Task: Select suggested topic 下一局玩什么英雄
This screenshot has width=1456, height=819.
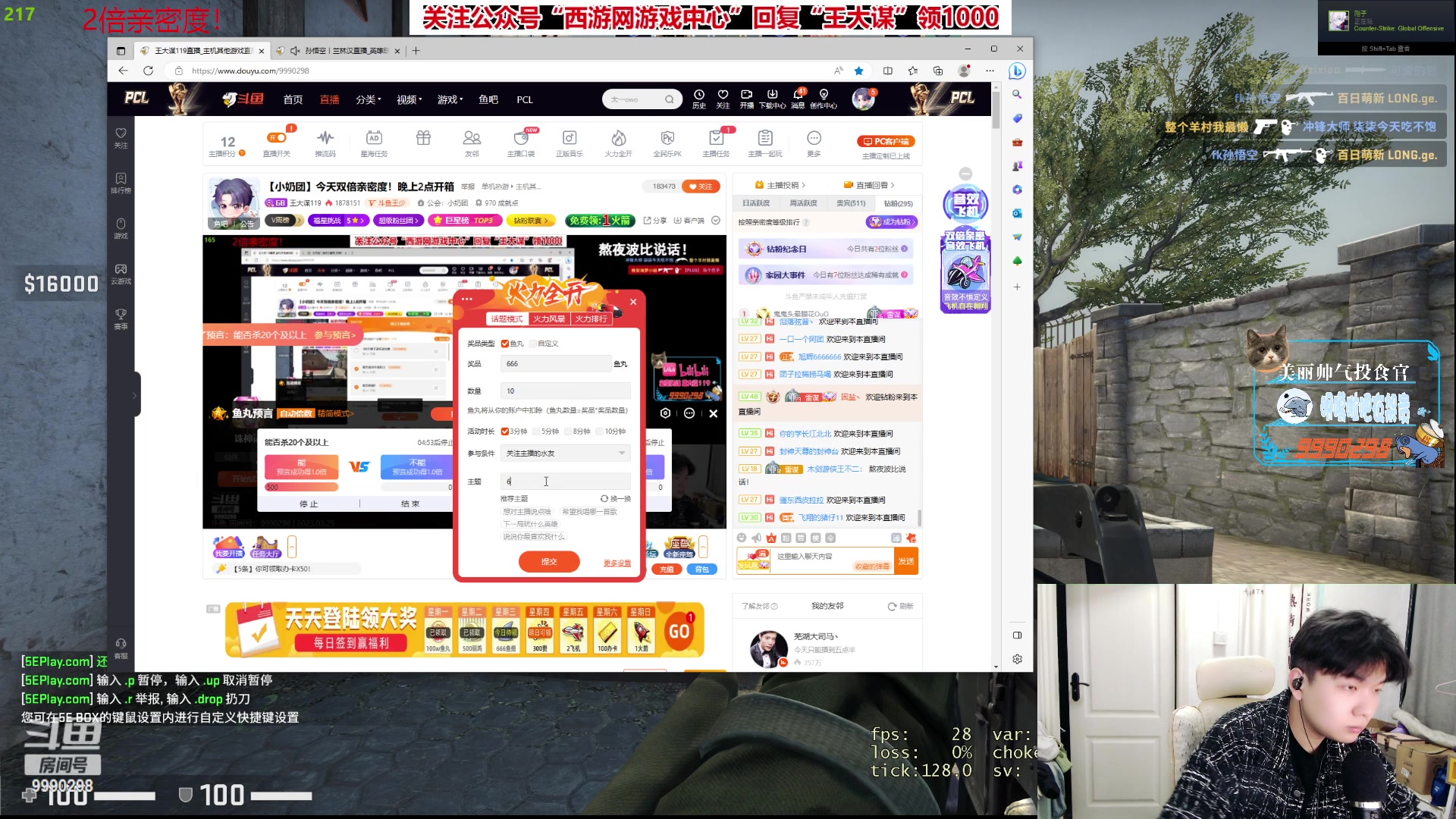Action: tap(531, 524)
